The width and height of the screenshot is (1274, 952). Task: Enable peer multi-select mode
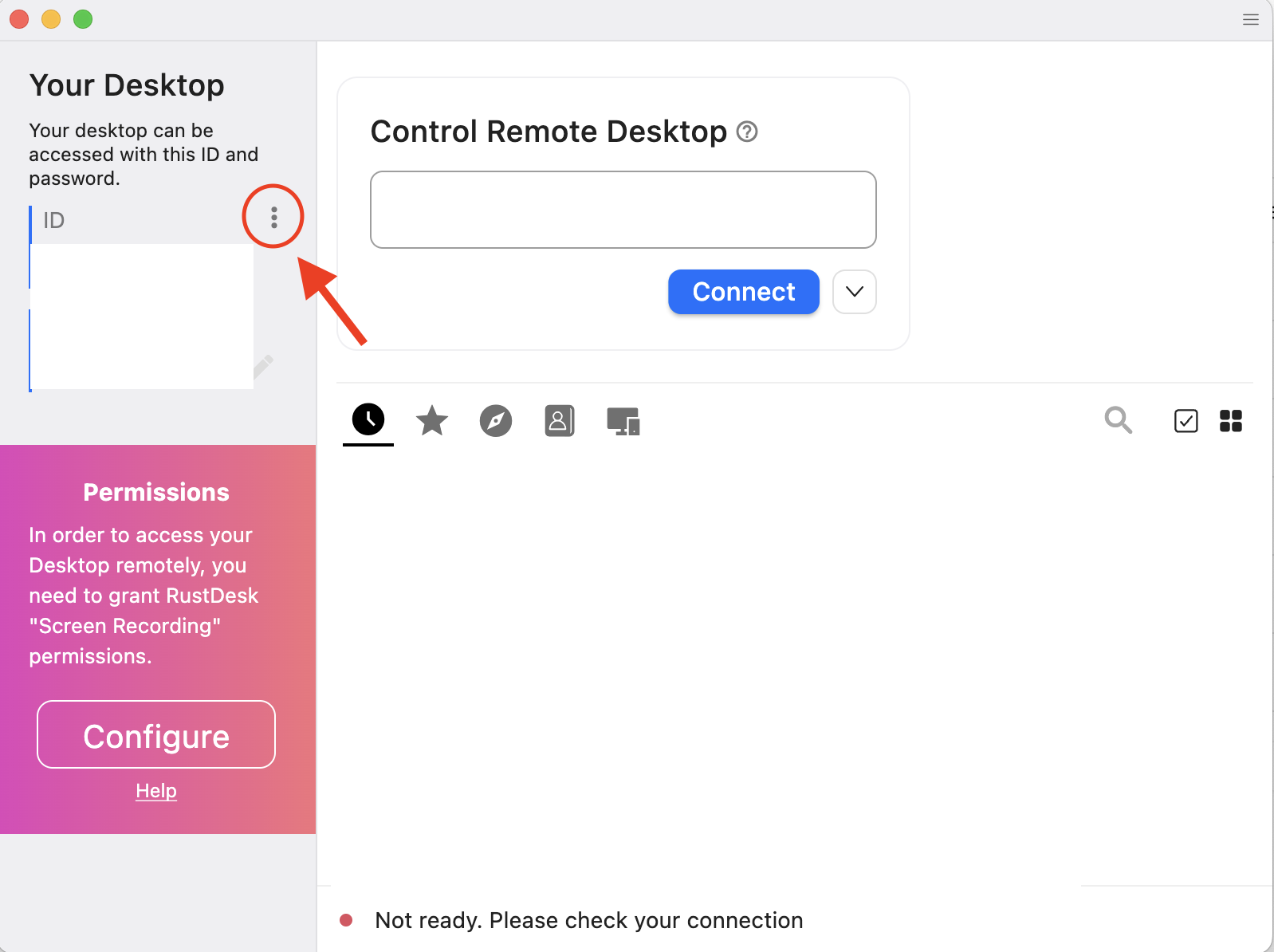click(1186, 421)
